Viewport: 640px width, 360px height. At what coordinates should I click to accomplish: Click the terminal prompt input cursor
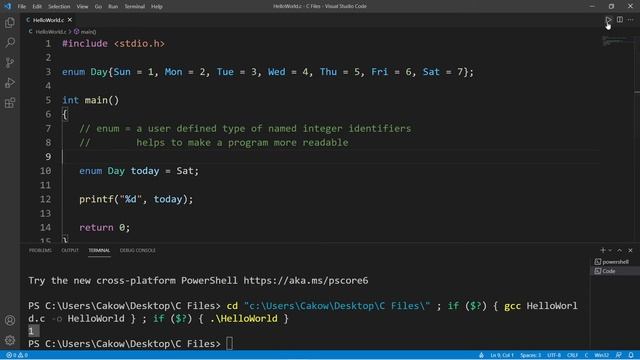pos(229,344)
